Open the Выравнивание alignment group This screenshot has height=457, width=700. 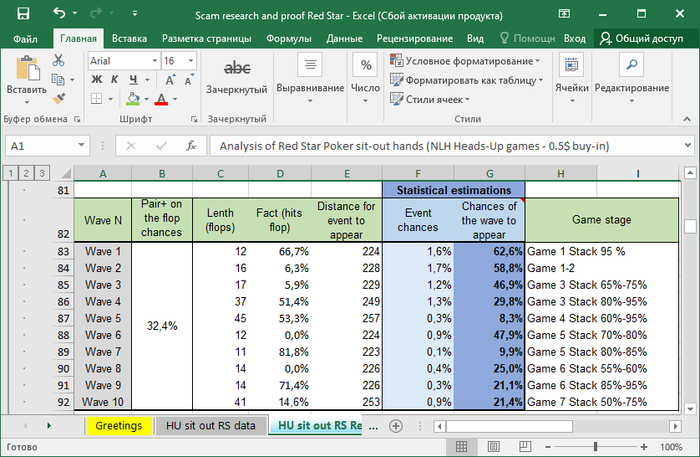point(310,80)
